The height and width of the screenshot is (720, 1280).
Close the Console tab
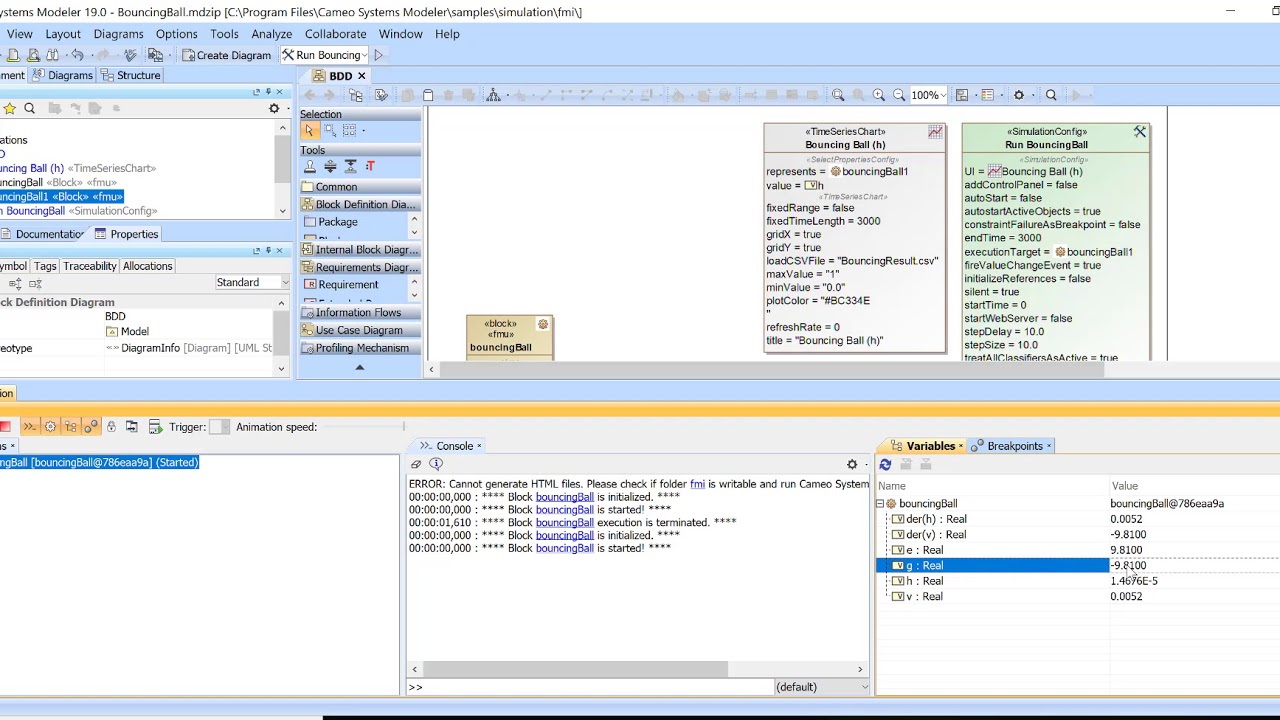tap(479, 446)
